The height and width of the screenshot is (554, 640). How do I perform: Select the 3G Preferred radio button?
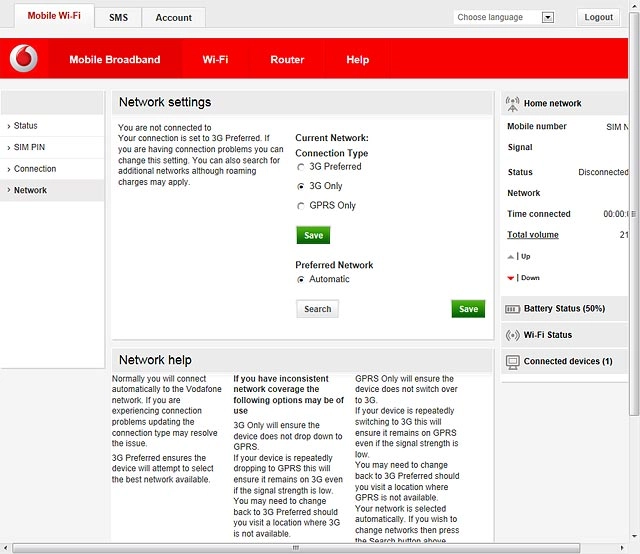[301, 167]
